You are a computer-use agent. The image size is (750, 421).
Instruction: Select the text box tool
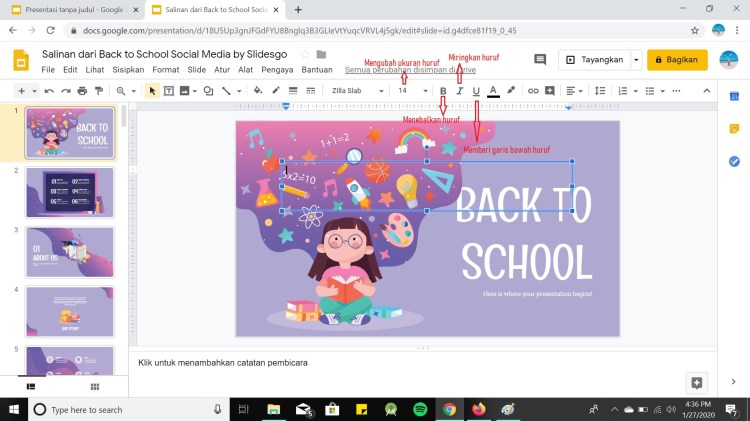pos(168,91)
